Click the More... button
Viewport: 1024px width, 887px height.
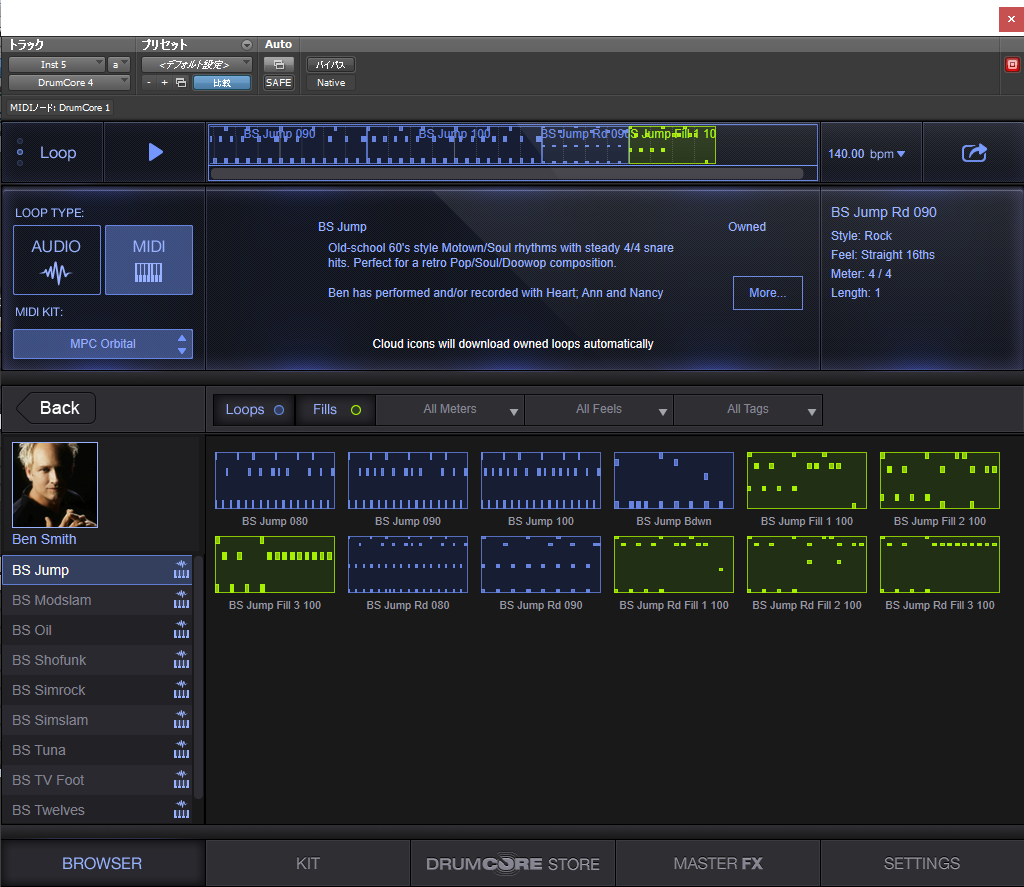coord(767,293)
